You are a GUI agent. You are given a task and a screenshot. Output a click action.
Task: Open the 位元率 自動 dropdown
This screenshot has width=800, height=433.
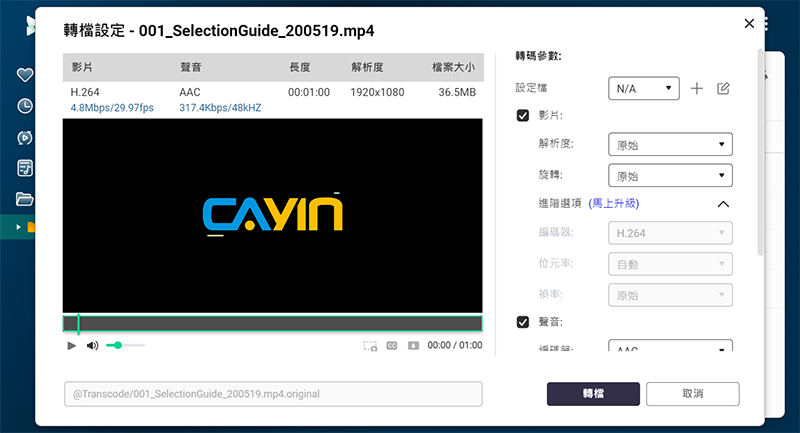tap(670, 264)
